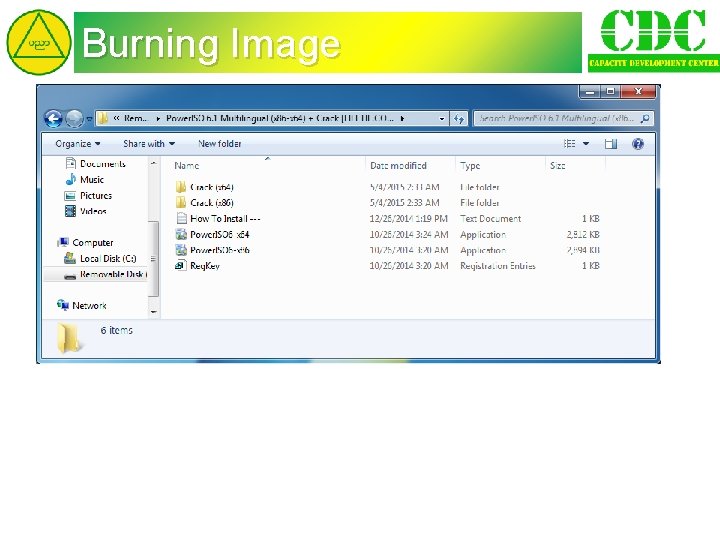Close the Explorer window
Image resolution: width=720 pixels, height=540 pixels.
638,91
